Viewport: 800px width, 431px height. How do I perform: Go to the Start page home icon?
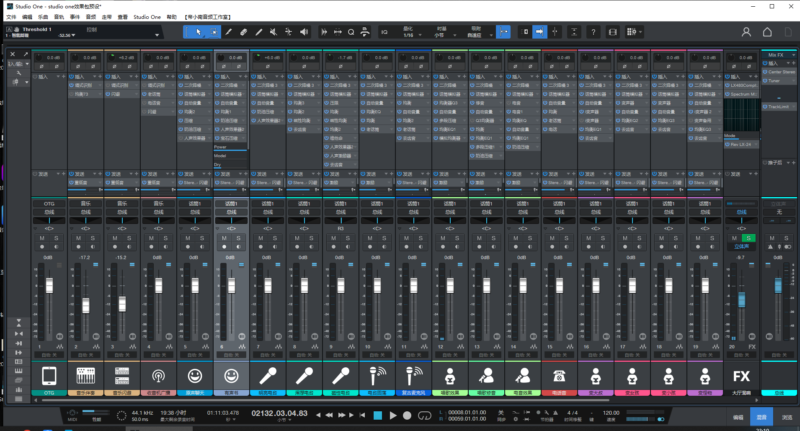(767, 32)
